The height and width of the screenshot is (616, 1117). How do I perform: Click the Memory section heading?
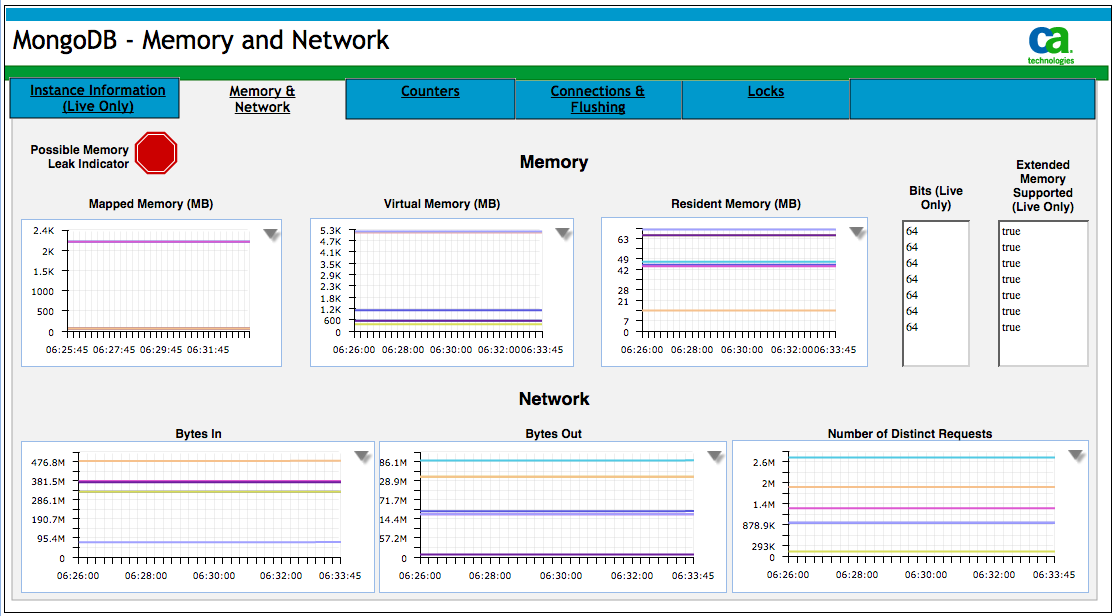click(554, 162)
